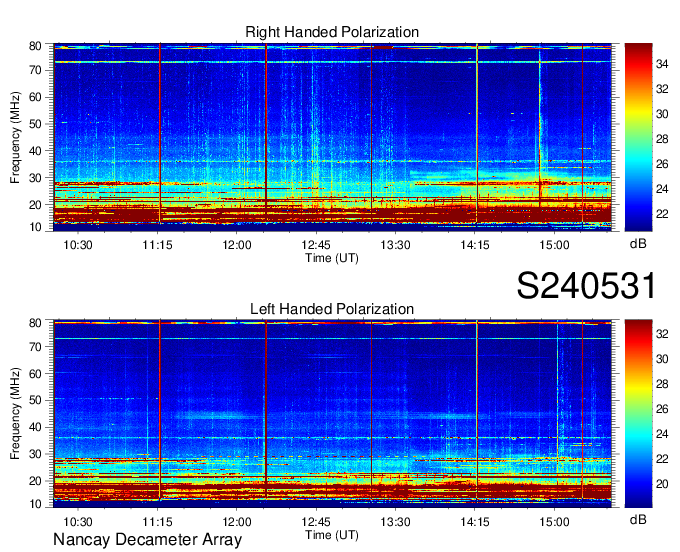
Task: Click the 60 MHz tick on right-handed plot
Action: point(36,97)
